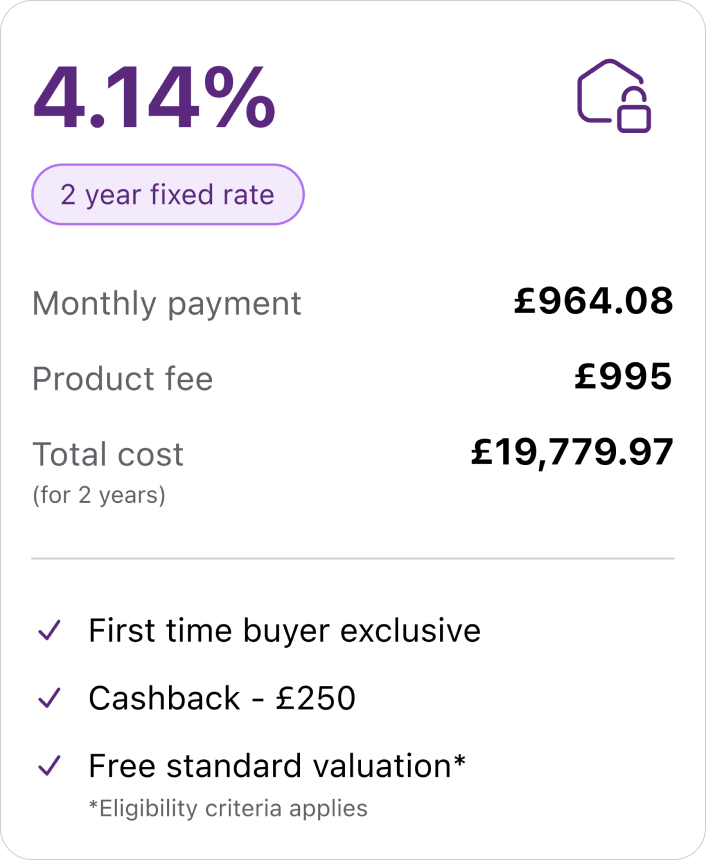
Task: Click checkmark beside First time buyer exclusive
Action: 49,631
